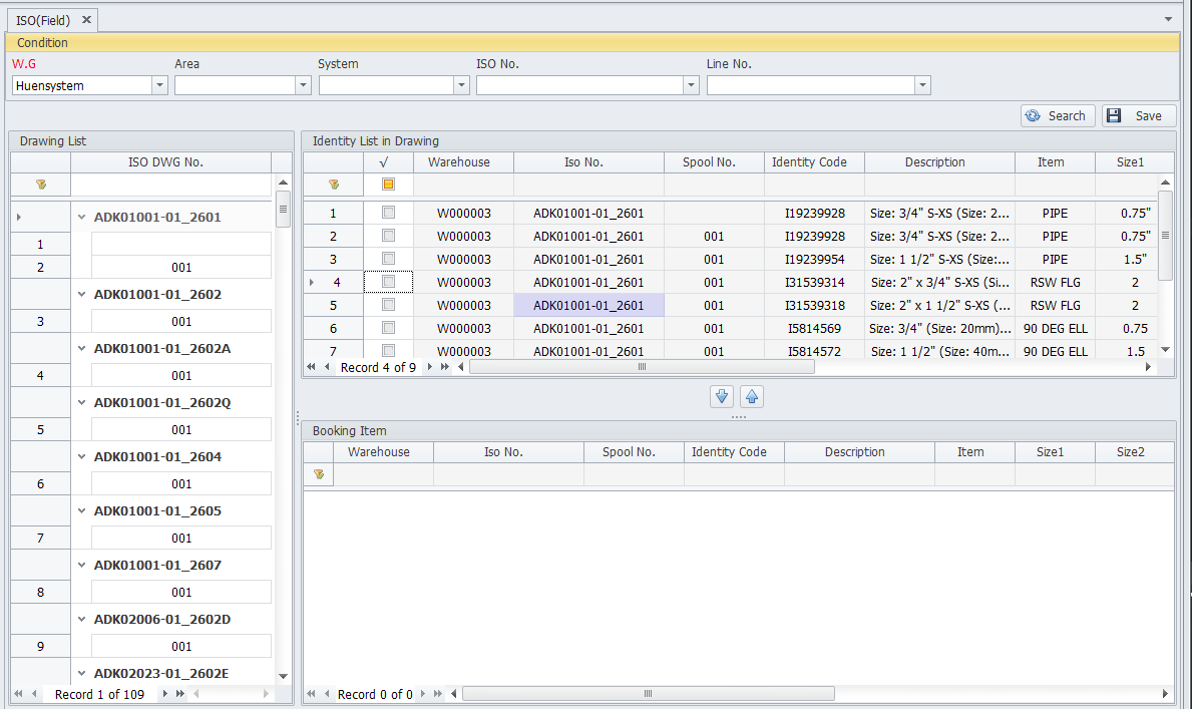Click the Save button
Viewport: 1192px width, 709px height.
pyautogui.click(x=1138, y=116)
